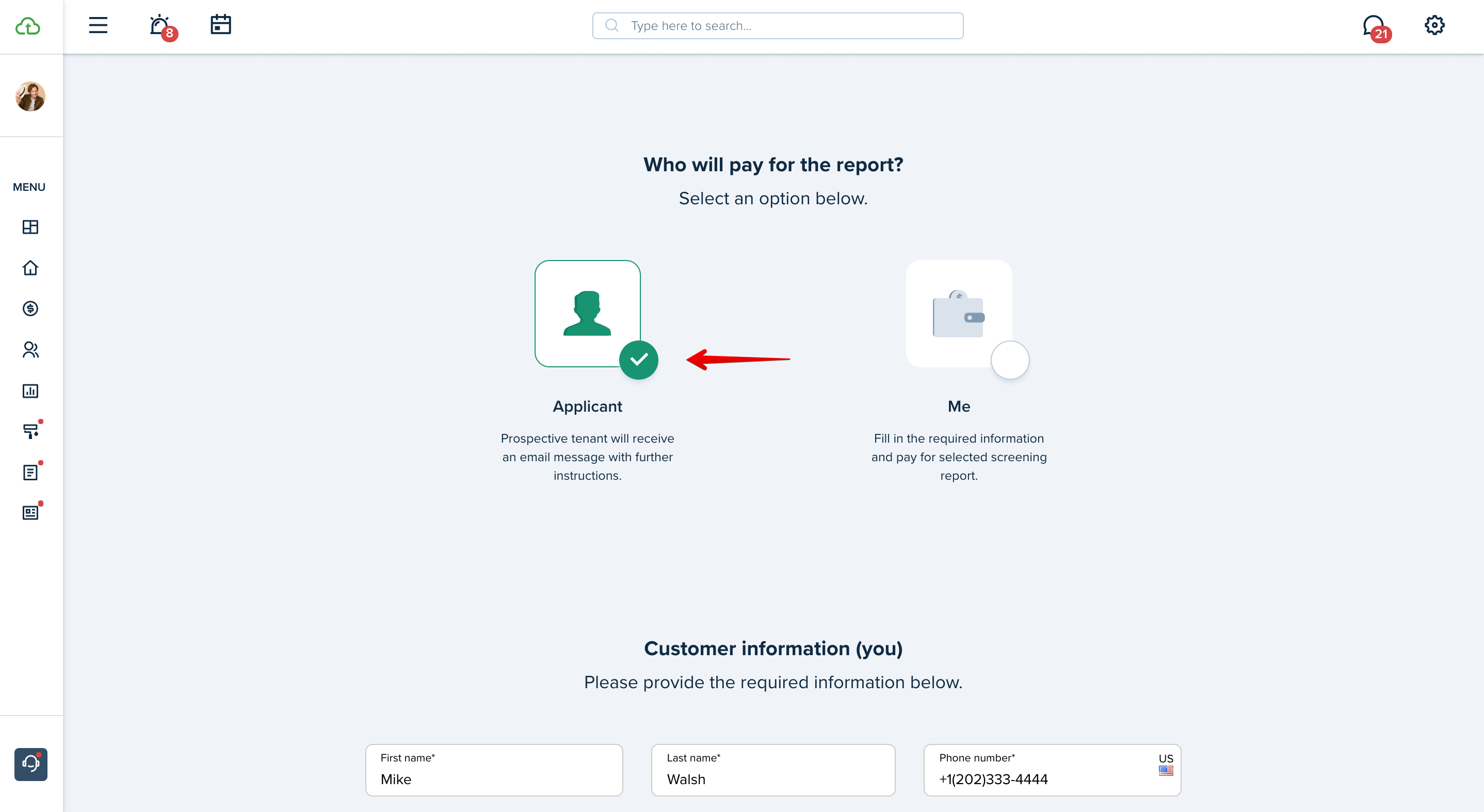This screenshot has width=1484, height=812.
Task: Open the dashboard grid icon in sidebar
Action: point(30,227)
